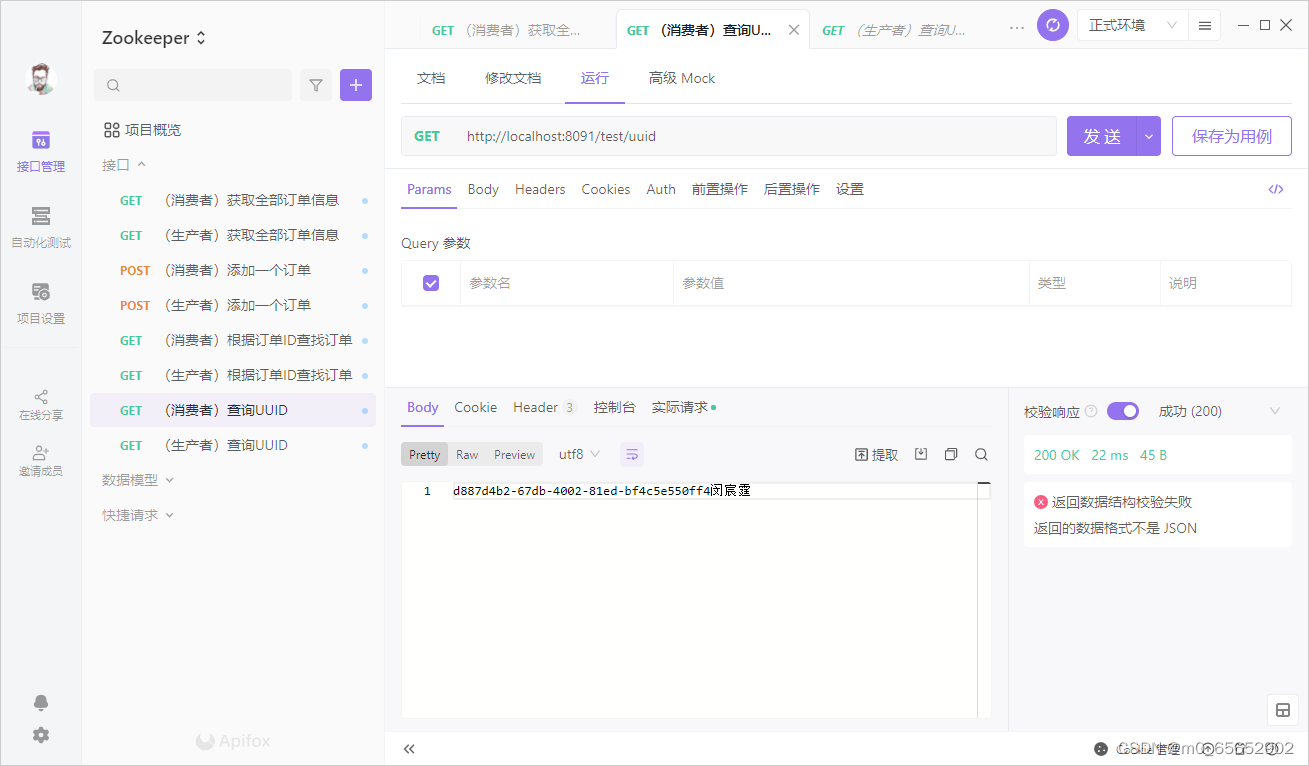Open the hamburger menu next to environment
The height and width of the screenshot is (766, 1309).
(1205, 25)
